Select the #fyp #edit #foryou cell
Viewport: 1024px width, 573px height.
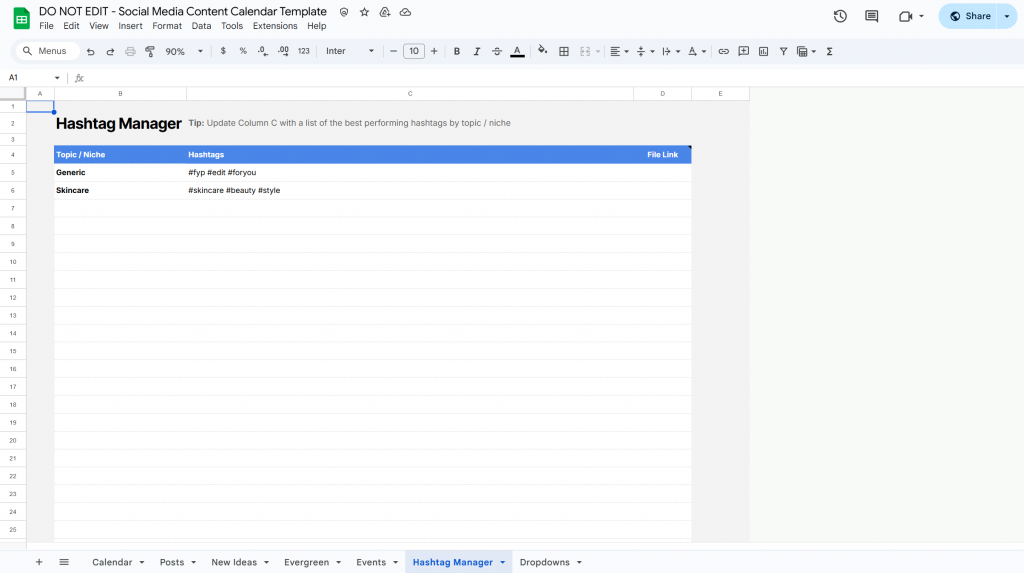pos(409,172)
